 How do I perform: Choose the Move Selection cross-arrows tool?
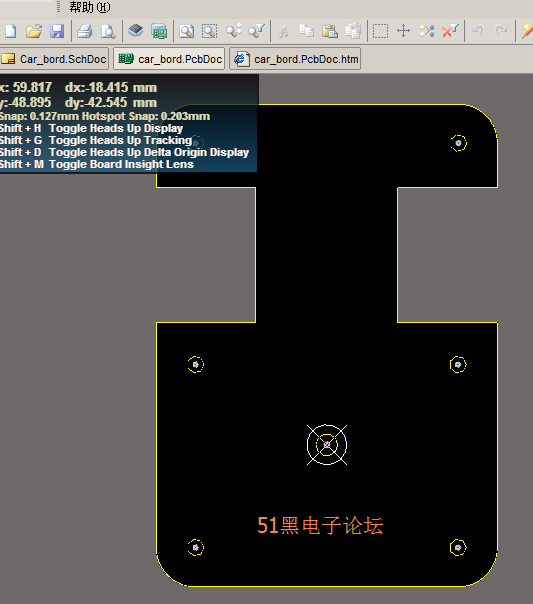(404, 31)
